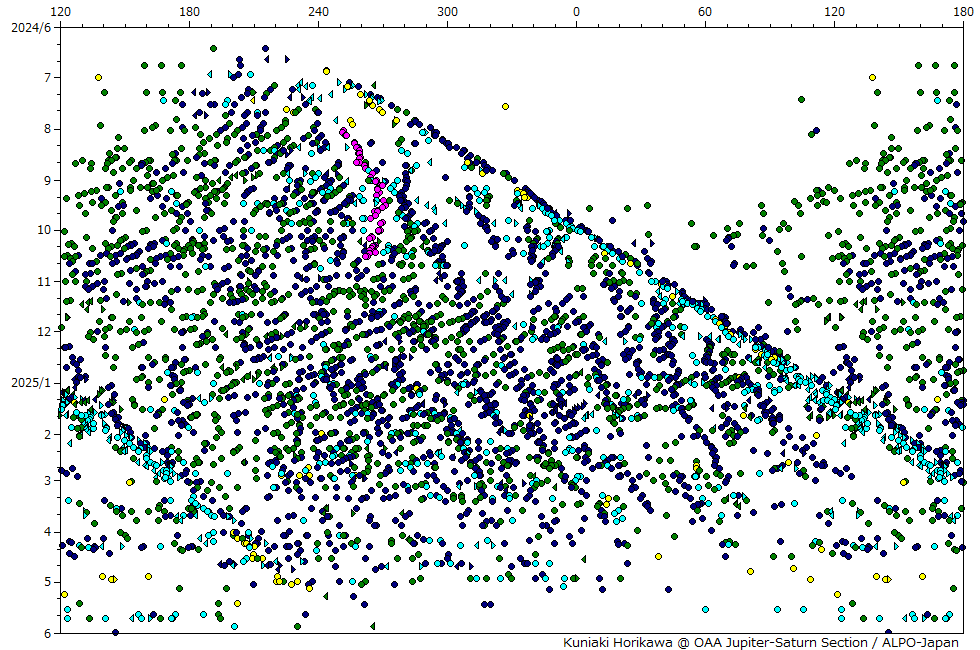Select month 12 label on vertical axis

[45, 332]
